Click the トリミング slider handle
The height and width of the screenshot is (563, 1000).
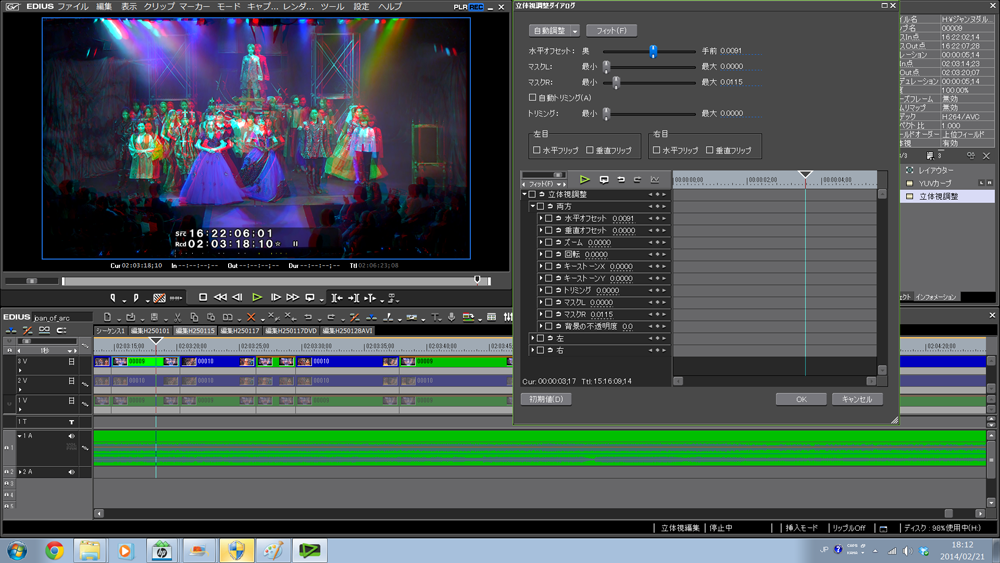coord(607,113)
